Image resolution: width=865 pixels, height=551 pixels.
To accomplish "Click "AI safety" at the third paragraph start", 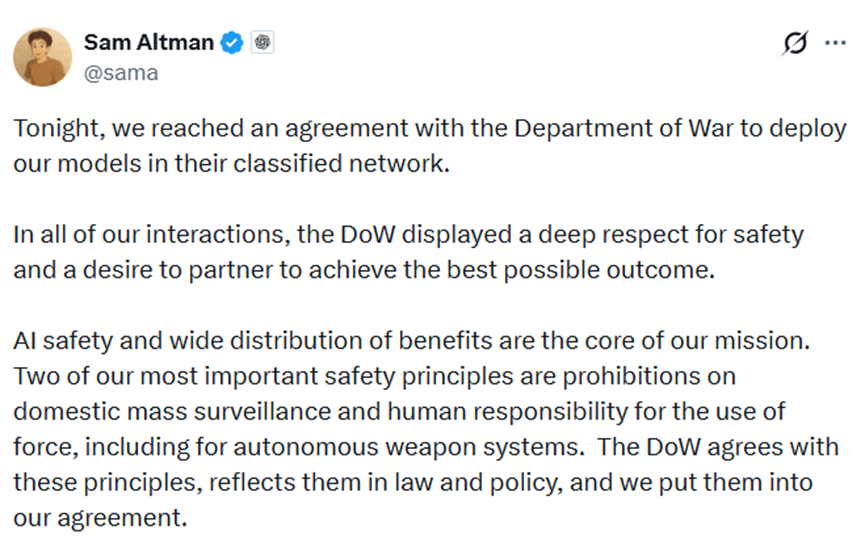I will (59, 341).
